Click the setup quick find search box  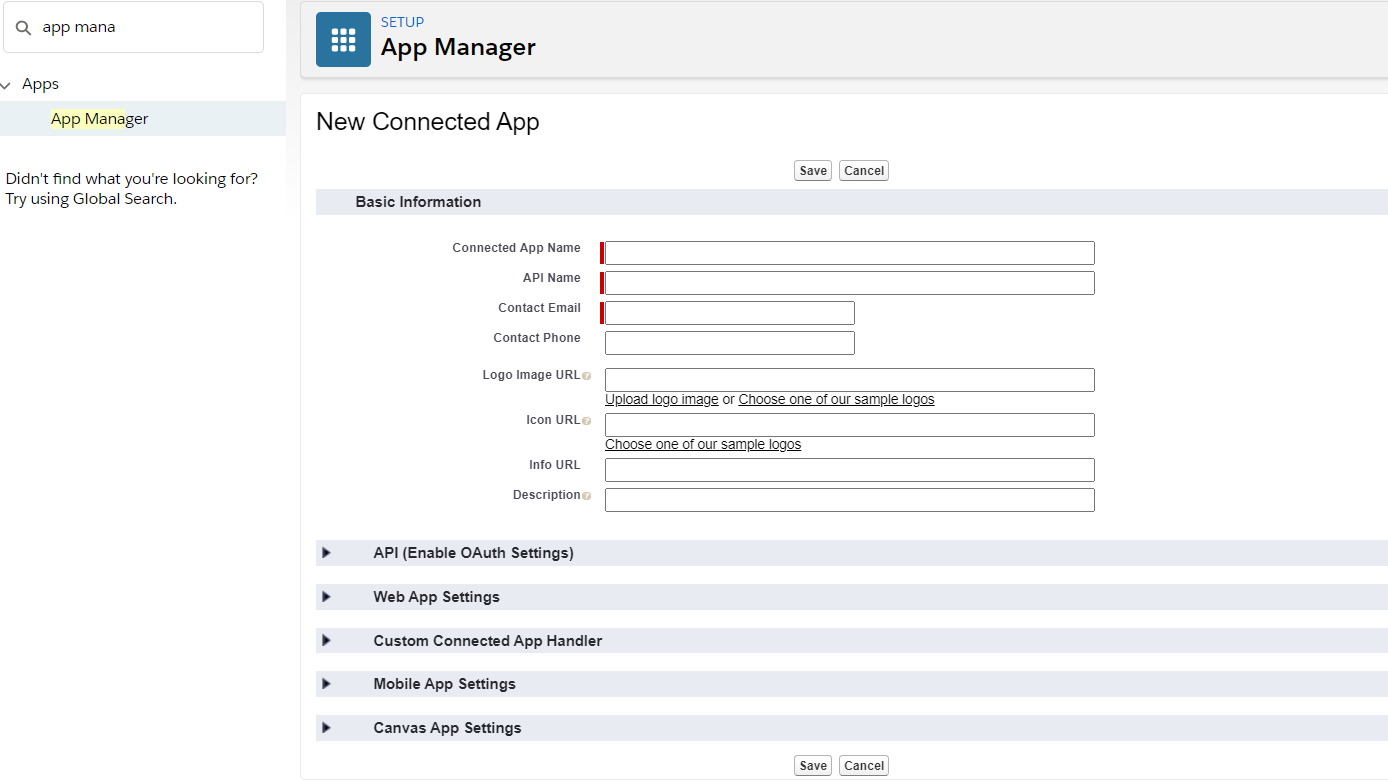134,27
